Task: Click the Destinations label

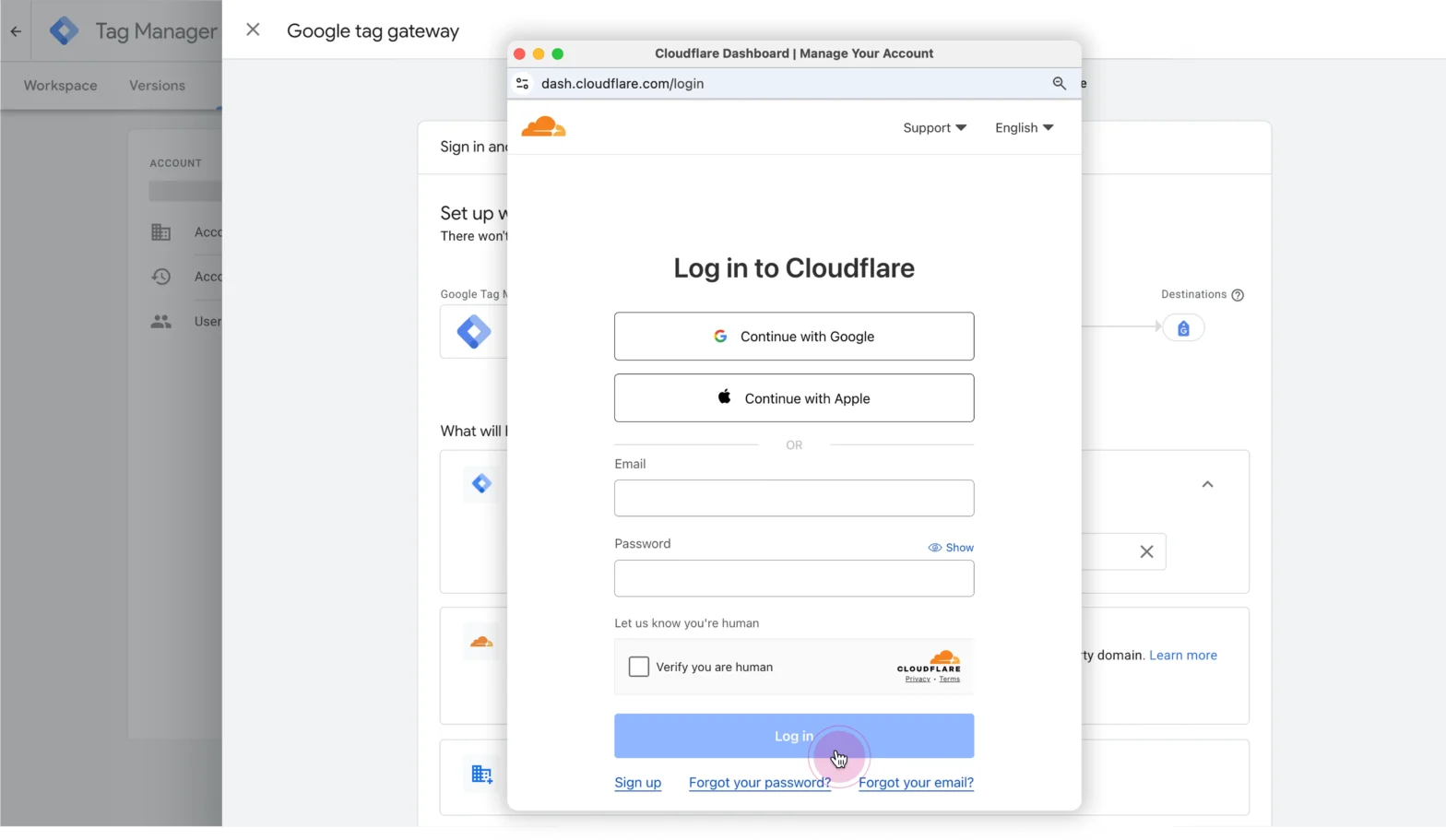Action: point(1193,295)
